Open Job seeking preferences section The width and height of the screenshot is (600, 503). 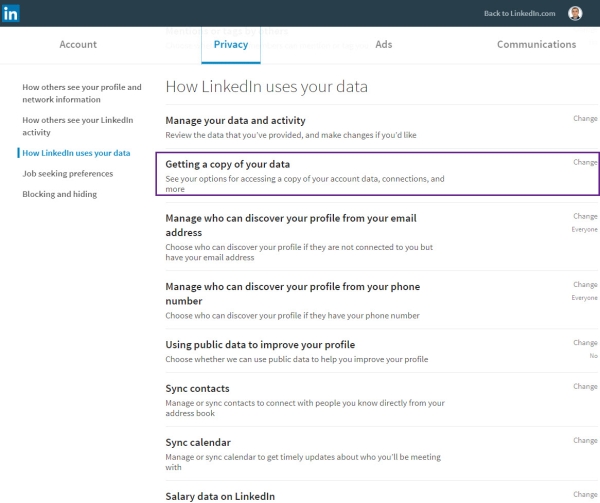68,174
